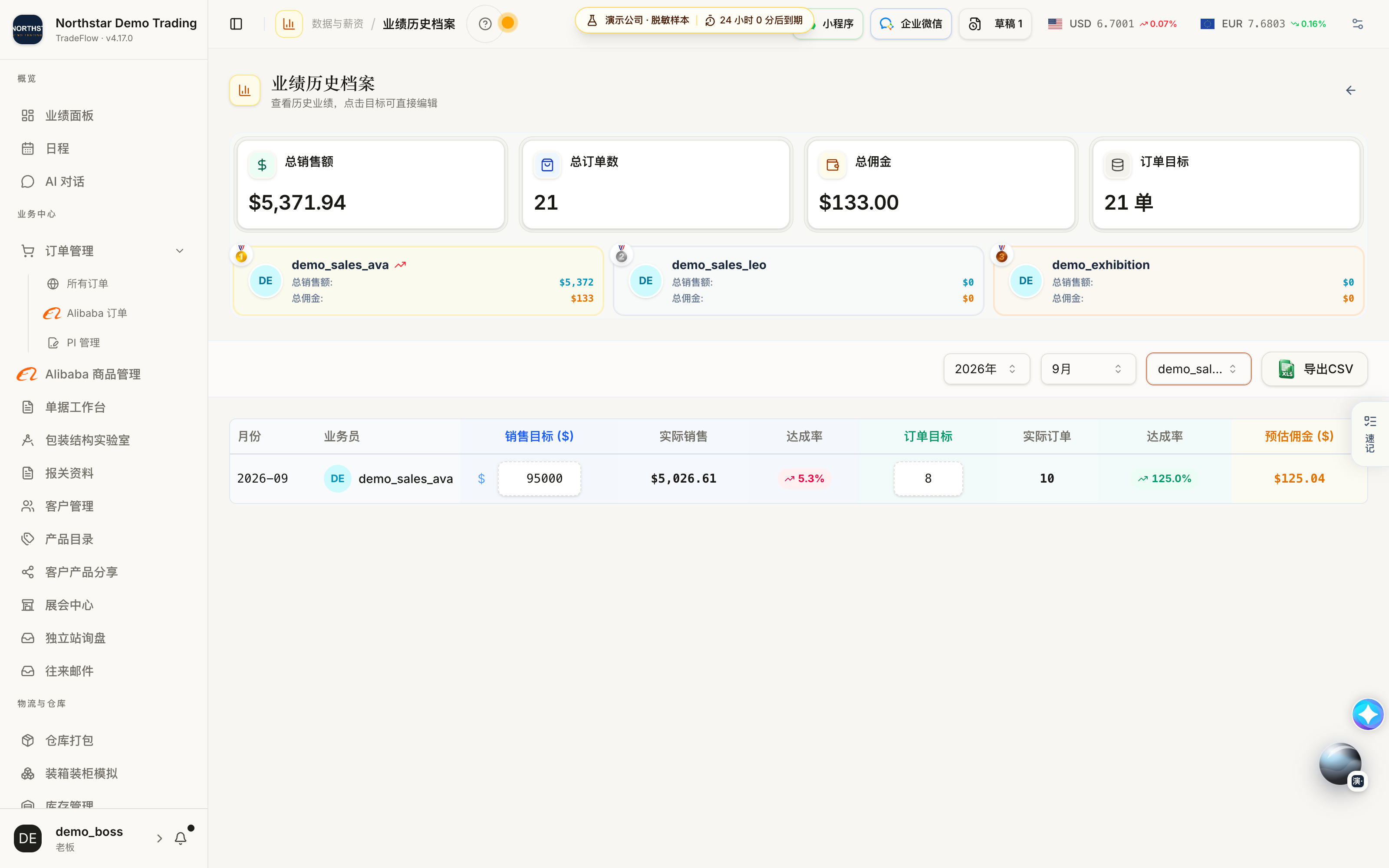Open the help question-mark icon
The height and width of the screenshot is (868, 1389).
485,23
